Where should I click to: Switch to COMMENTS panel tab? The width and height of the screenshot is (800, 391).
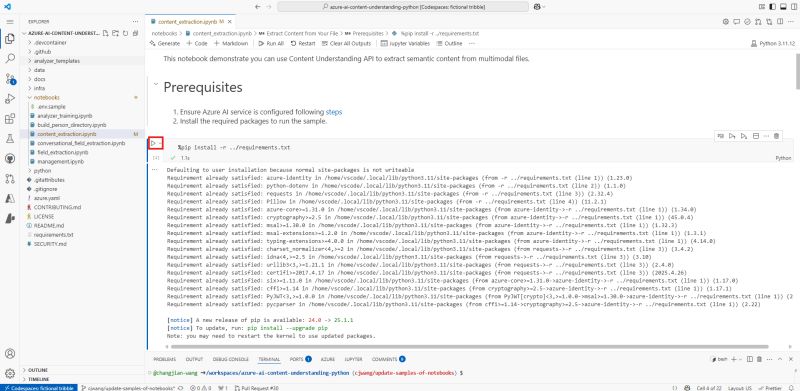pos(388,359)
